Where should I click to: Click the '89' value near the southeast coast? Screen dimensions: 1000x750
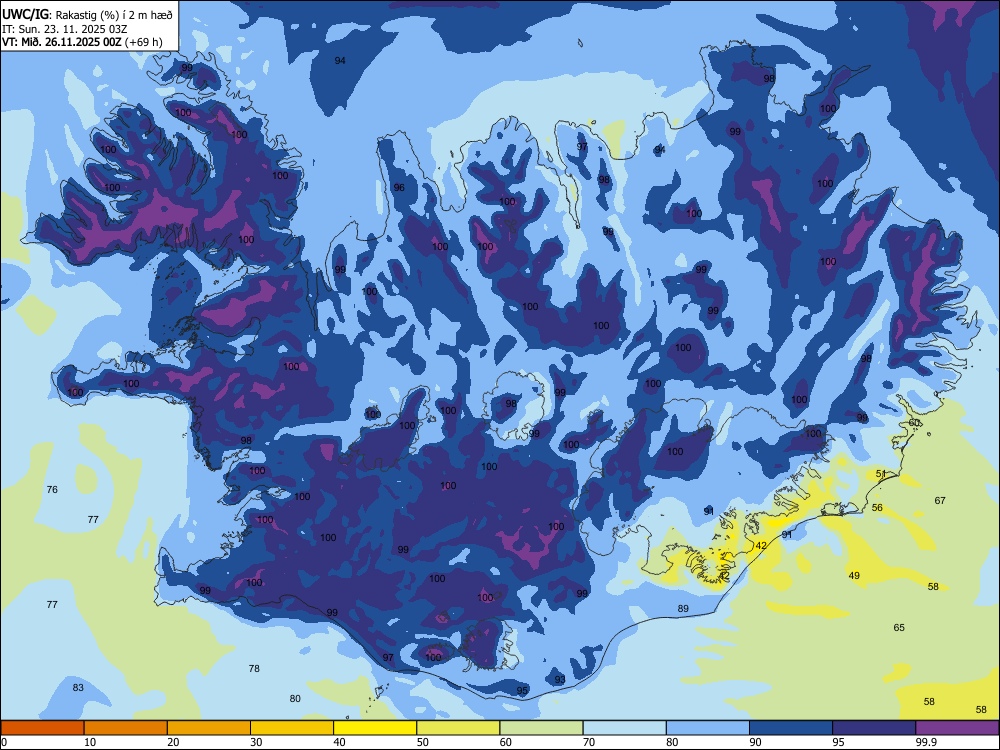click(x=683, y=608)
